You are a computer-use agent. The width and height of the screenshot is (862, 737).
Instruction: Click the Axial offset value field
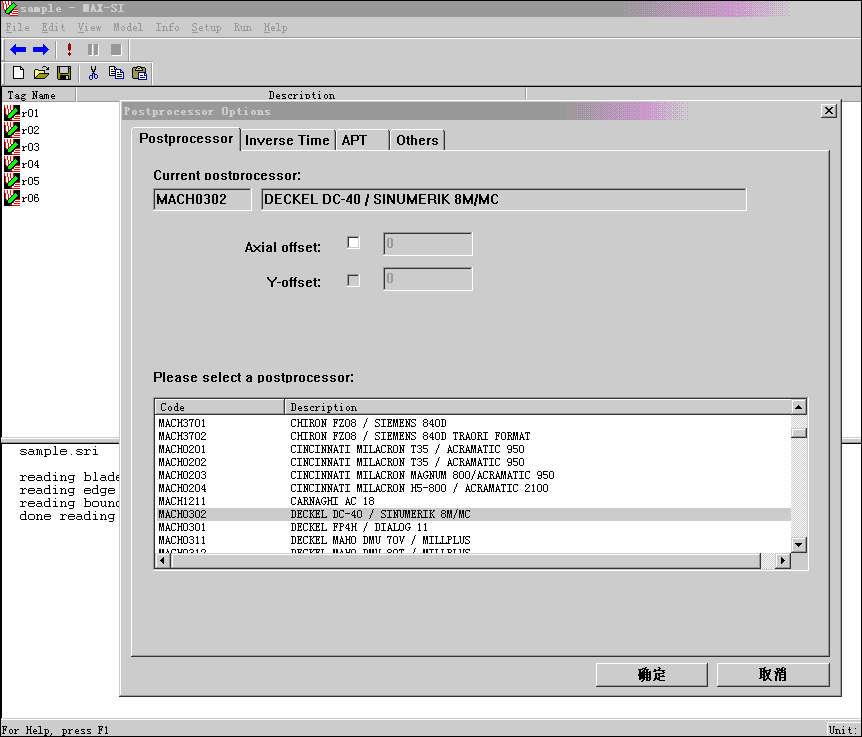[428, 244]
